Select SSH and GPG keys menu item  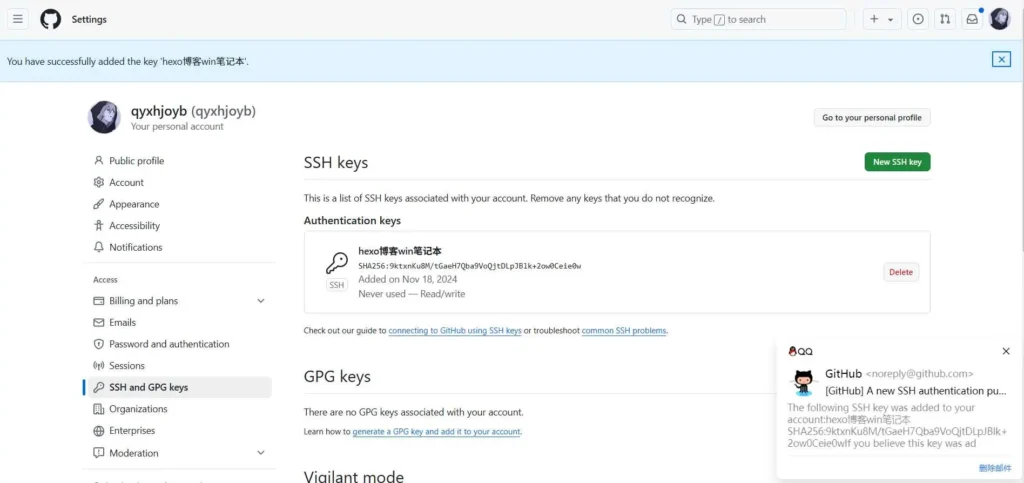coord(148,387)
